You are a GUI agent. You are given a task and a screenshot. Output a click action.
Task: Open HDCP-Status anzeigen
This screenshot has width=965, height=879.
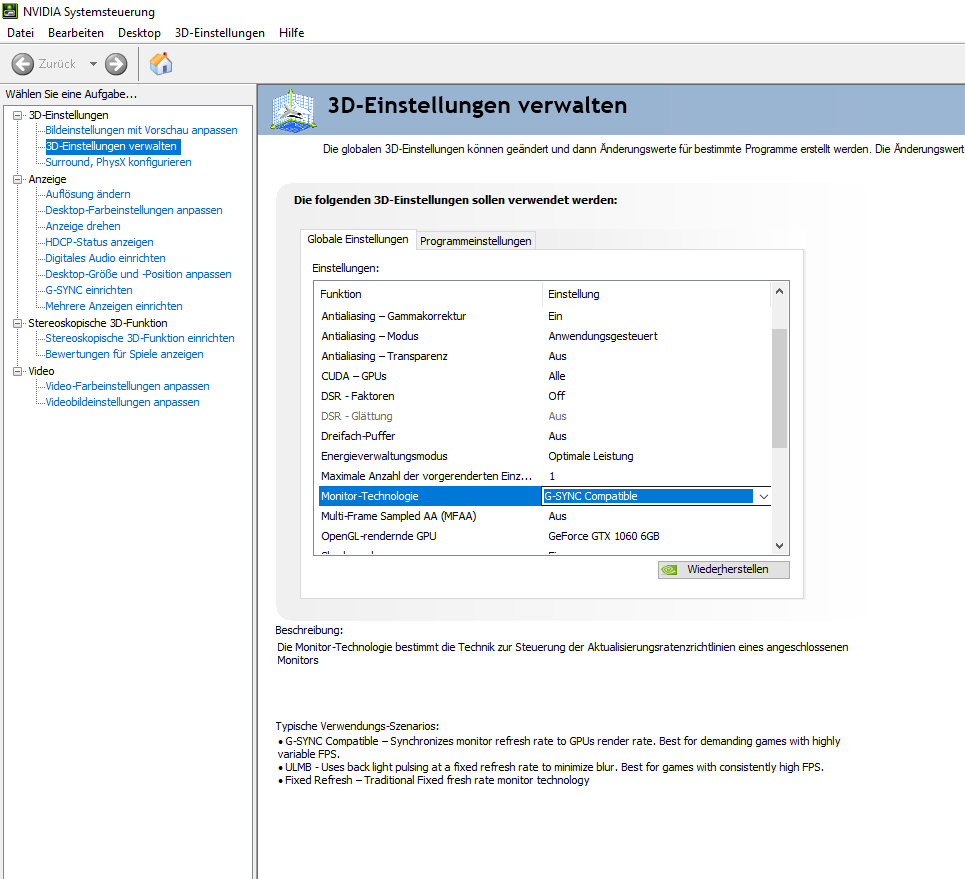click(x=99, y=242)
